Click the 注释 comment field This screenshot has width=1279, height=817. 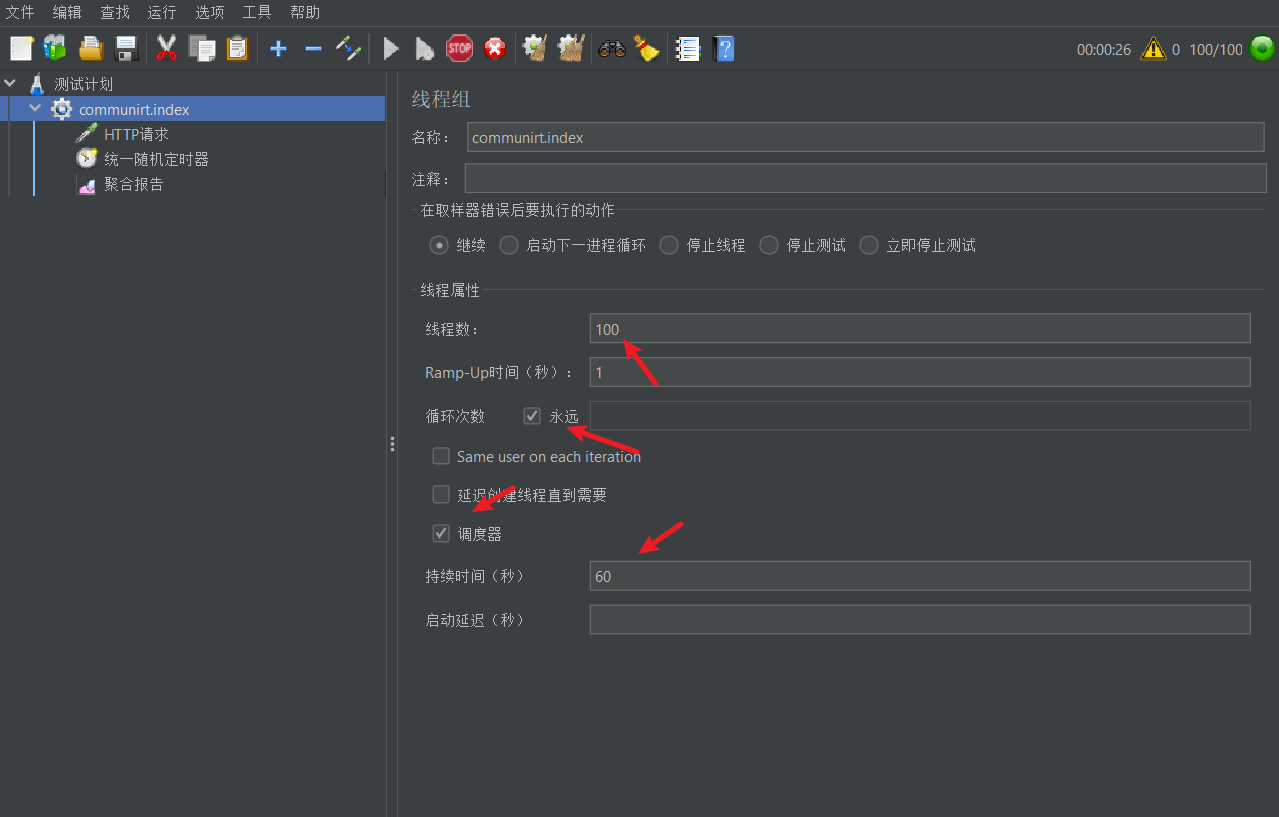(866, 178)
